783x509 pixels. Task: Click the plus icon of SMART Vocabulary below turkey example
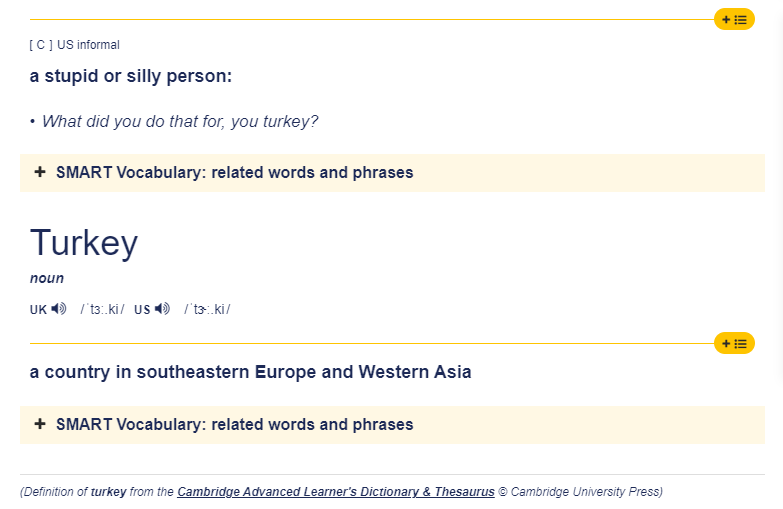40,172
